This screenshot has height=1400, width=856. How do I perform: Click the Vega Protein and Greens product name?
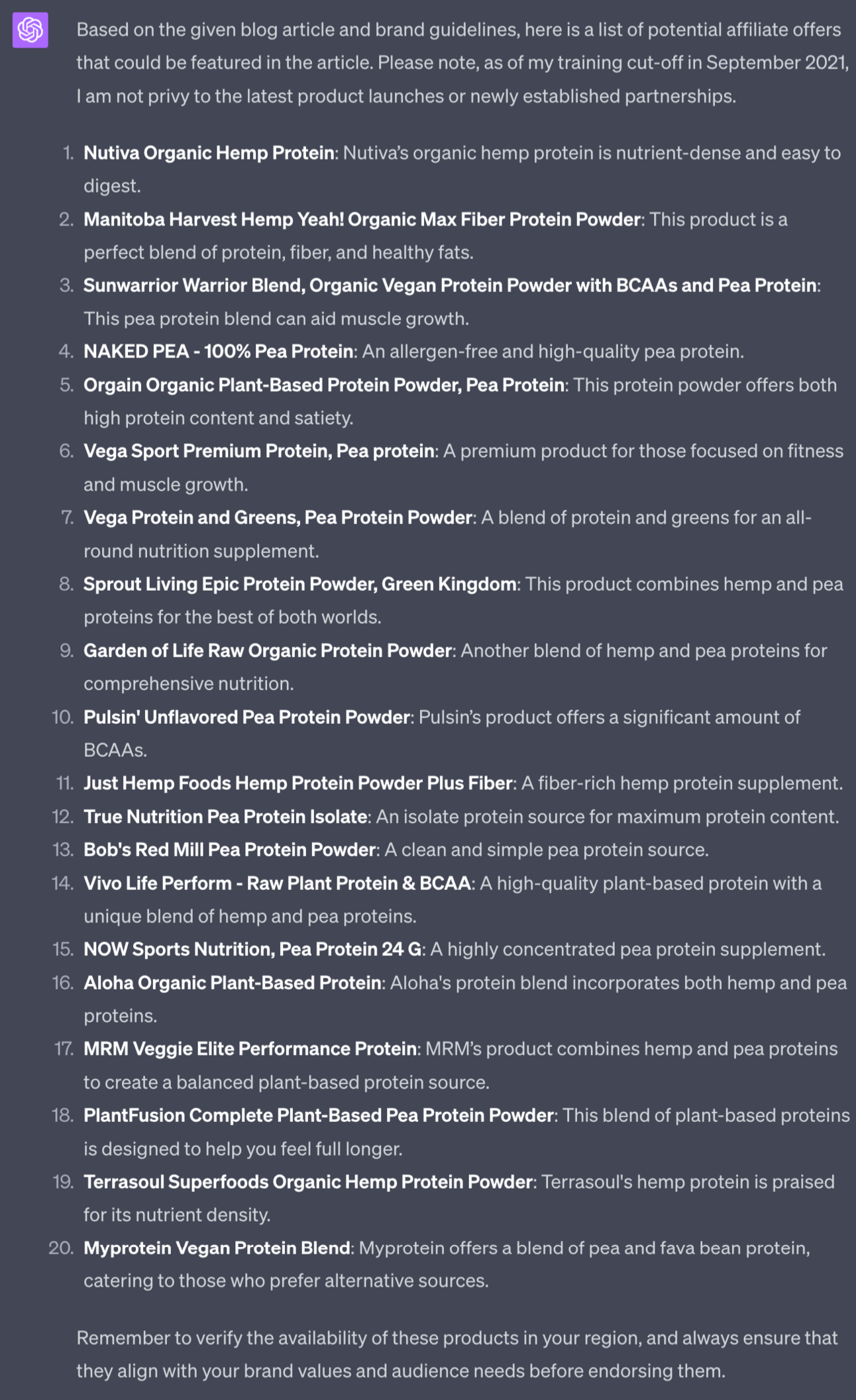point(278,517)
